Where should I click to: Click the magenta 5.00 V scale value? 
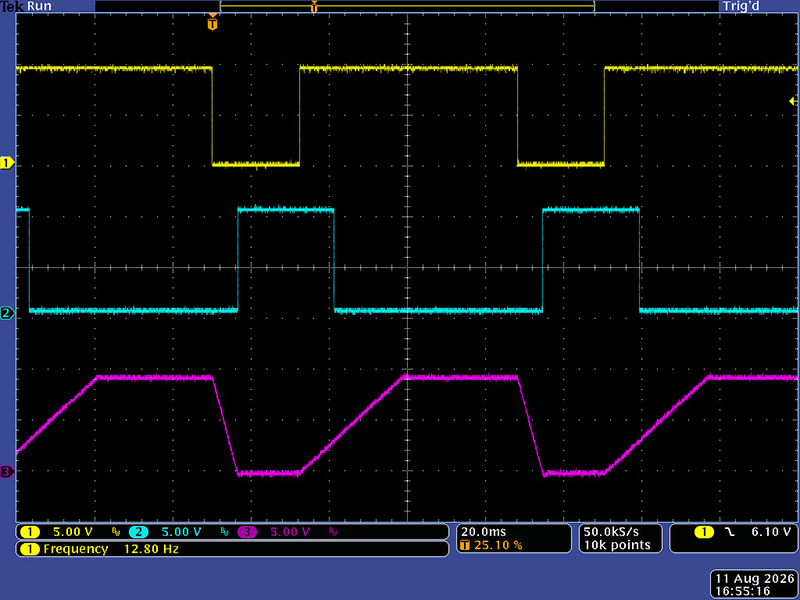pyautogui.click(x=290, y=532)
